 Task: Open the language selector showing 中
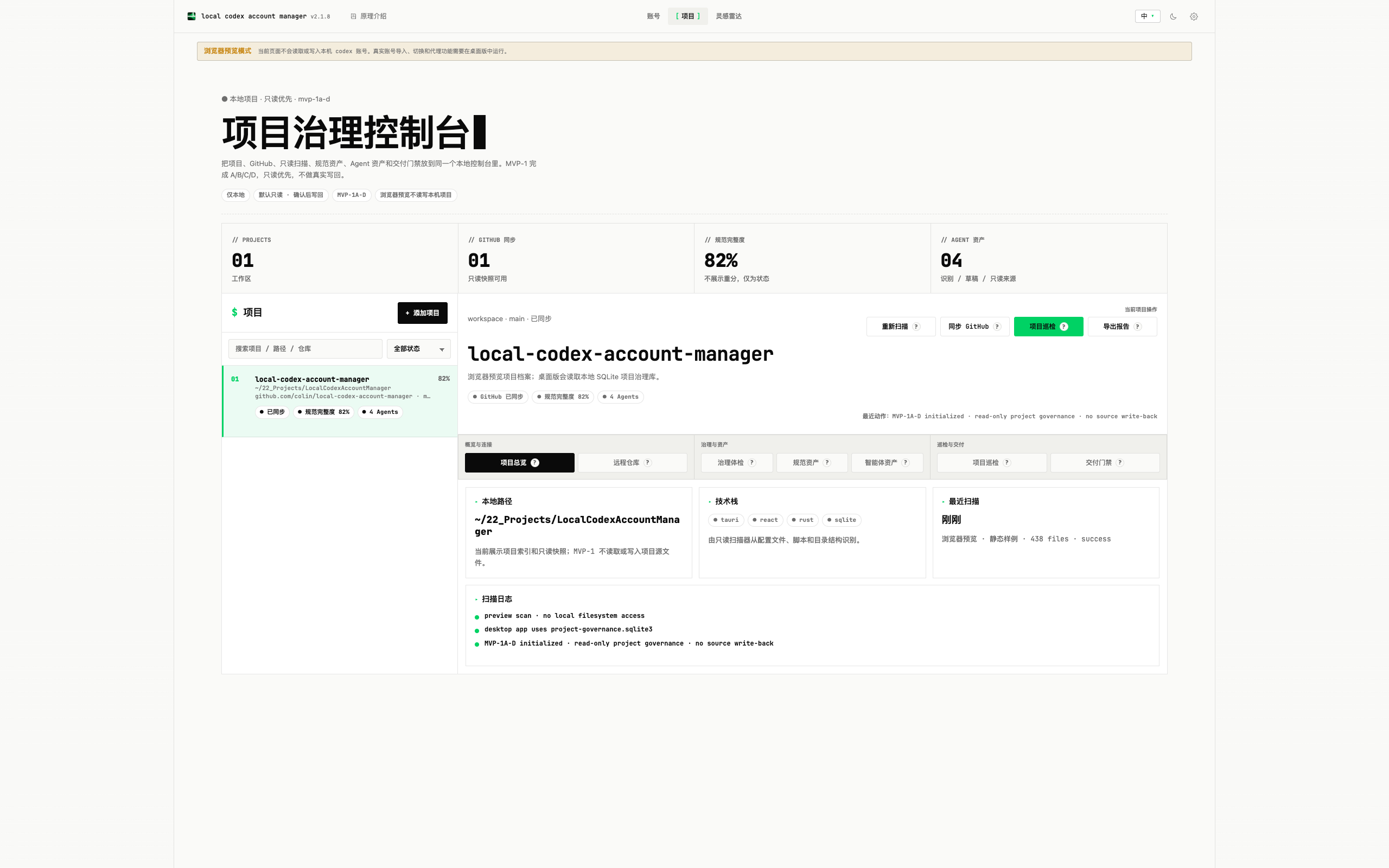tap(1148, 16)
